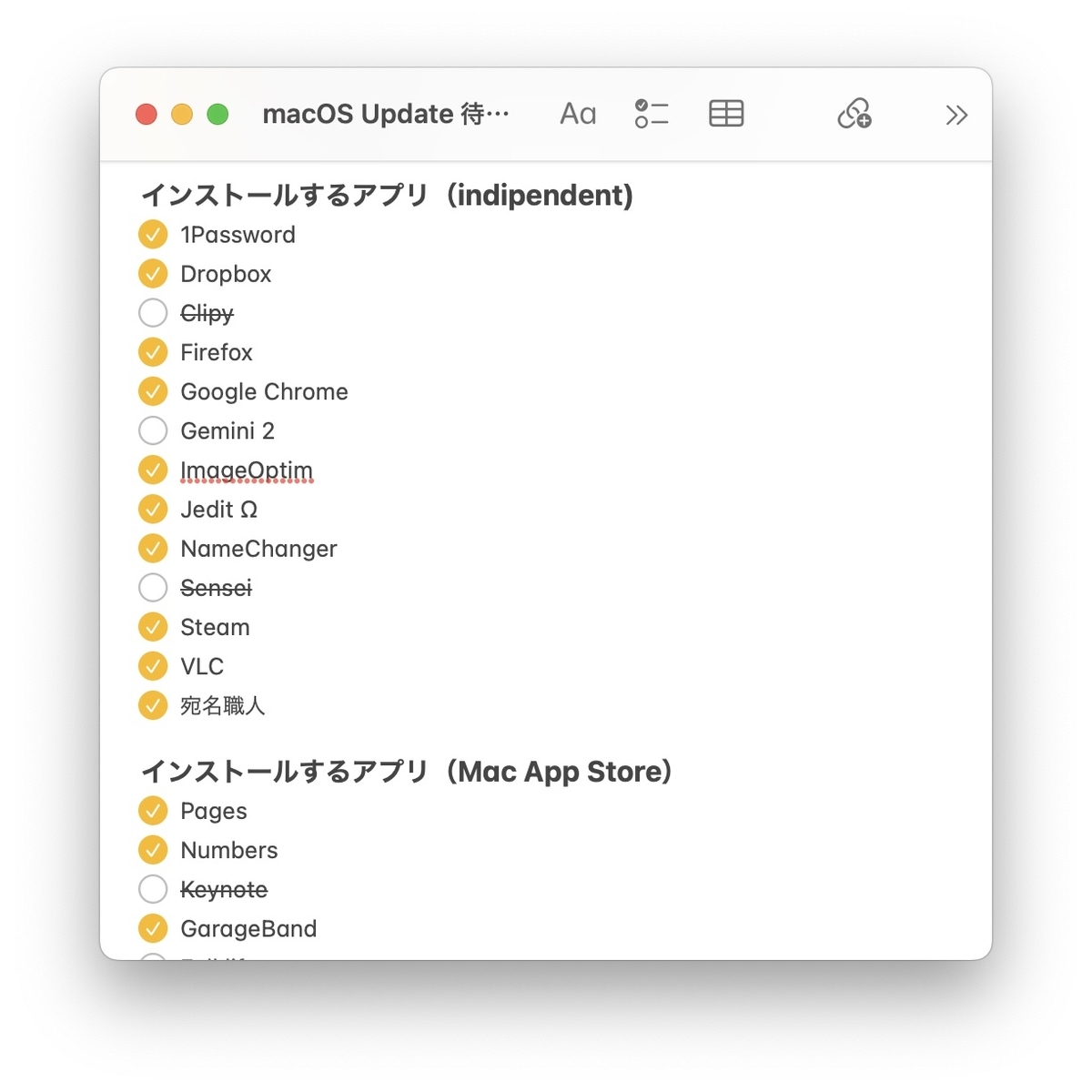
Task: Uncheck the Steam checkbox
Action: (x=153, y=627)
